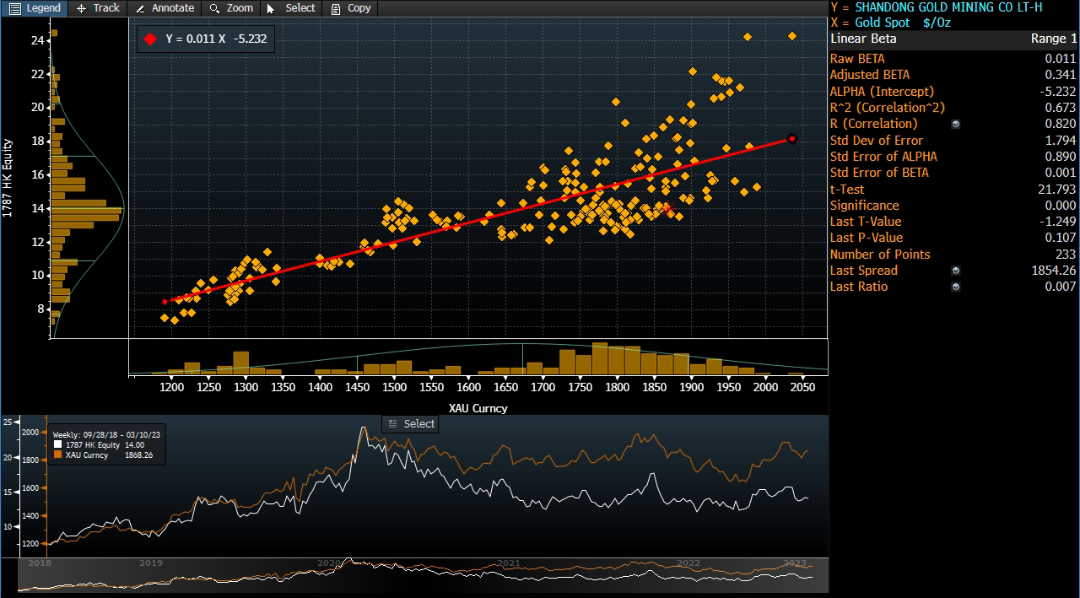The height and width of the screenshot is (598, 1080).
Task: Click Number of Points value 233
Action: point(1067,255)
